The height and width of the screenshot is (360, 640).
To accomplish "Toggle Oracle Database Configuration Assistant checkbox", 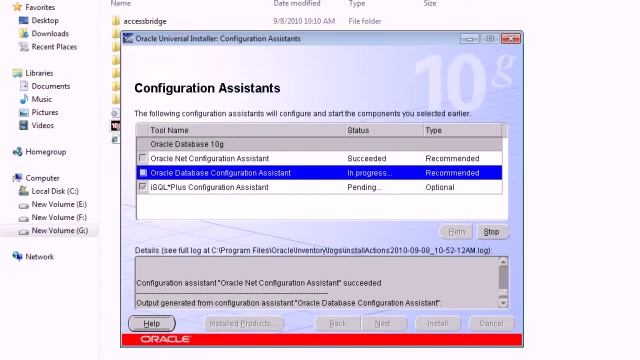I will tap(142, 173).
